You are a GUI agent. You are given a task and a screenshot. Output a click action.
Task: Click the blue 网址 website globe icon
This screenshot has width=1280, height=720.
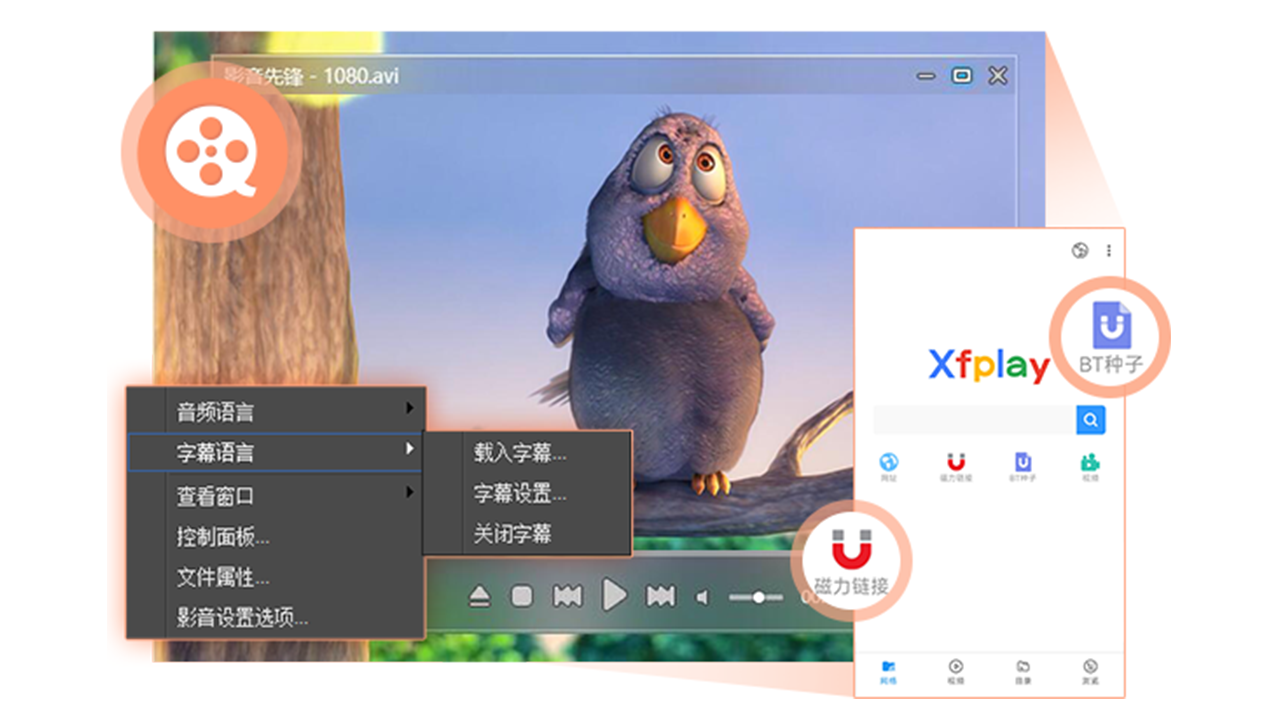point(889,462)
